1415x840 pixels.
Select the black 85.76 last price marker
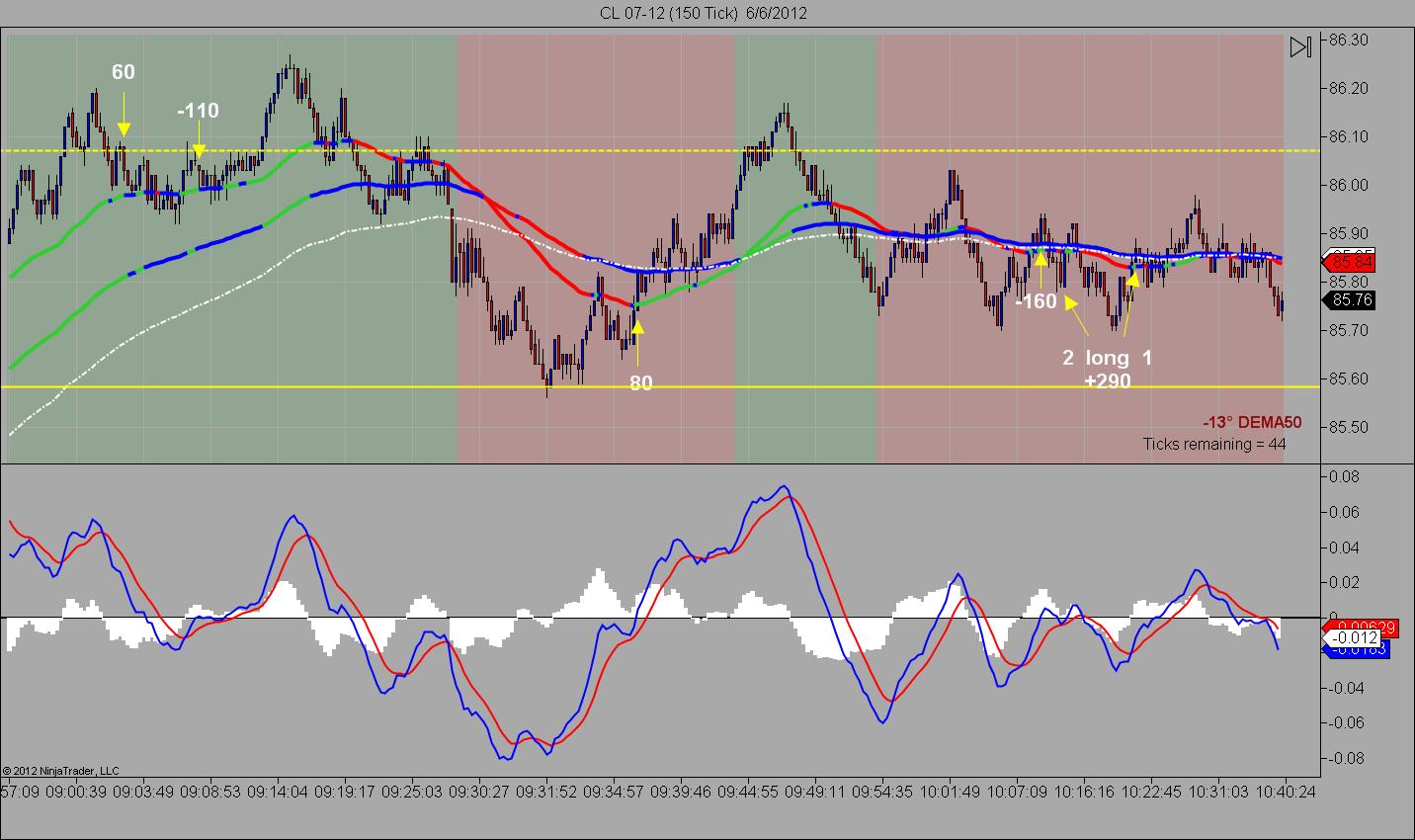(x=1348, y=300)
